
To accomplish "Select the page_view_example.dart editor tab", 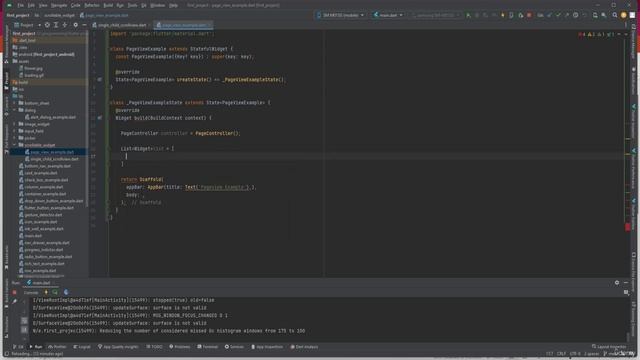I will pos(184,25).
